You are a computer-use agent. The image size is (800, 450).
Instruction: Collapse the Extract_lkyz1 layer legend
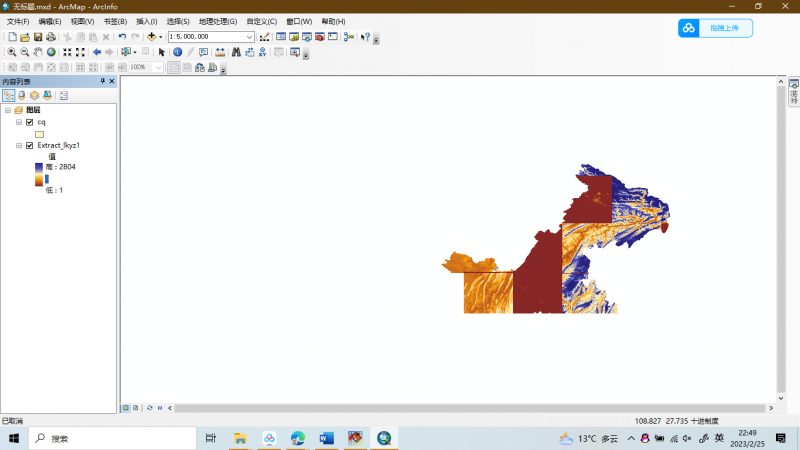click(18, 145)
